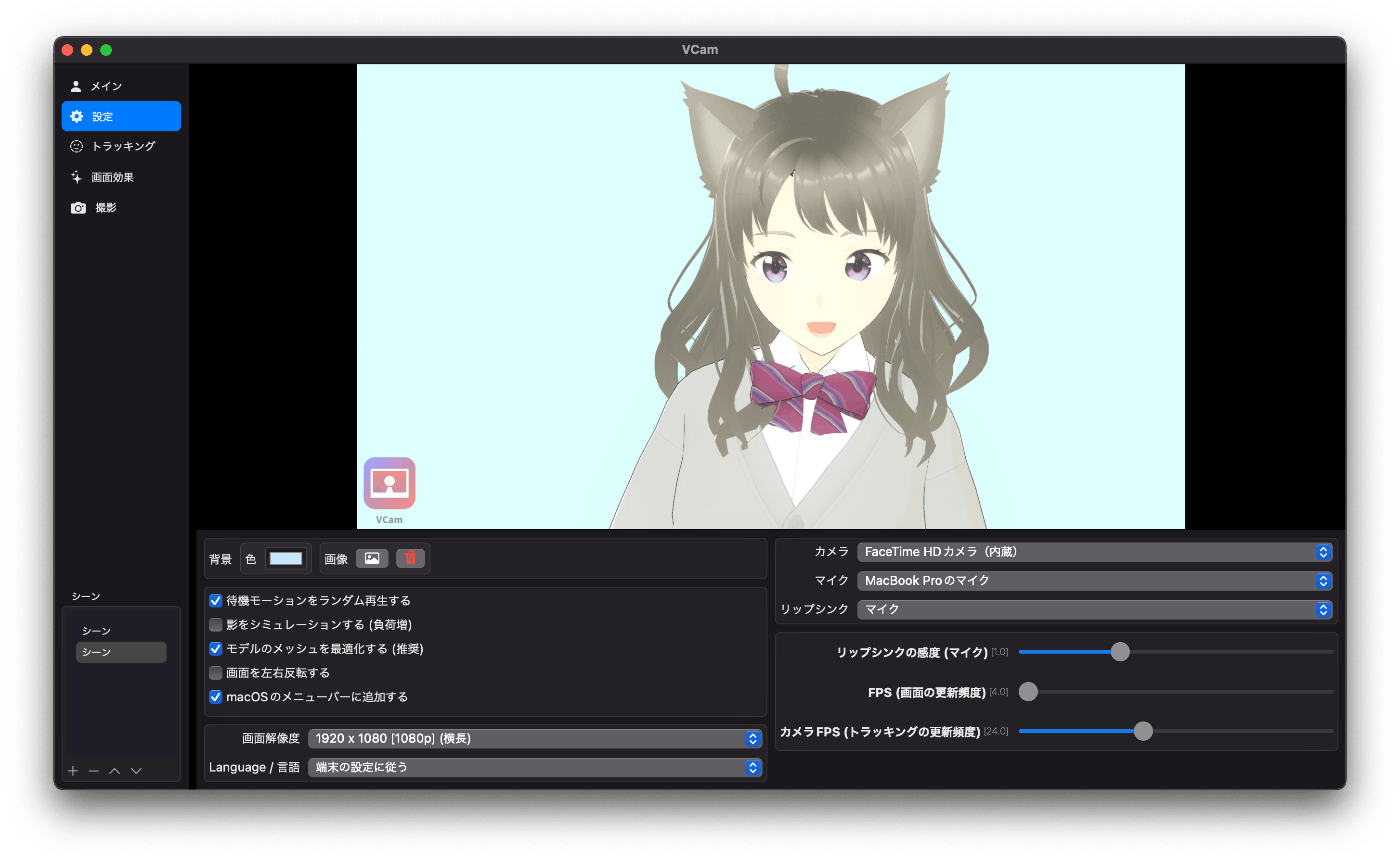1400x861 pixels.
Task: Add a new scene with plus icon
Action: (73, 771)
